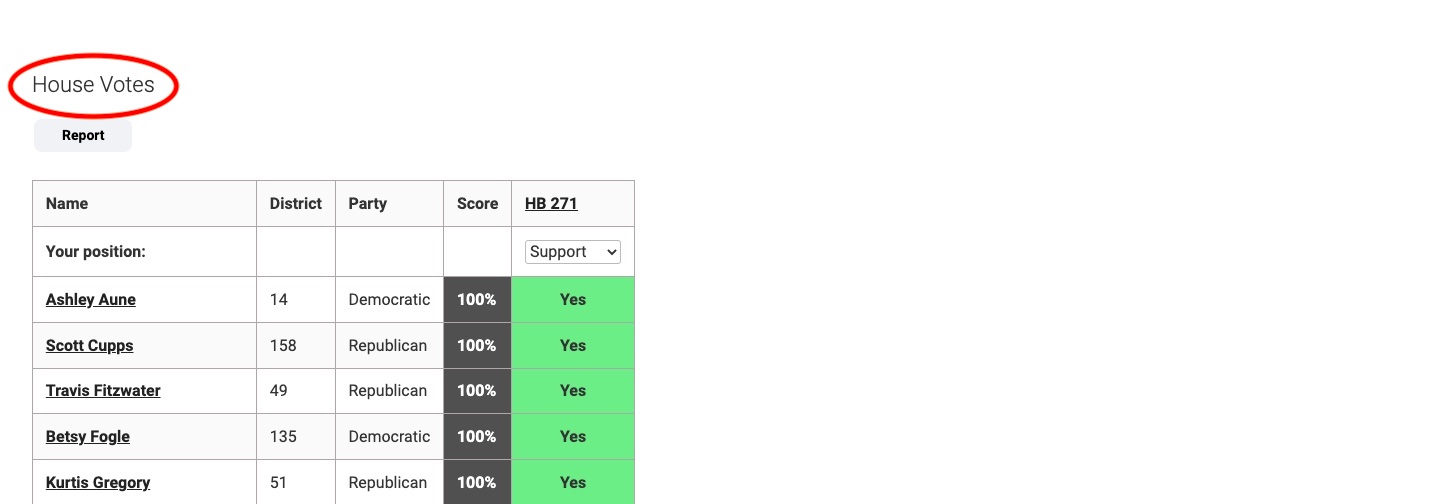Open the HB 271 bill link
The width and height of the screenshot is (1440, 504).
click(551, 204)
